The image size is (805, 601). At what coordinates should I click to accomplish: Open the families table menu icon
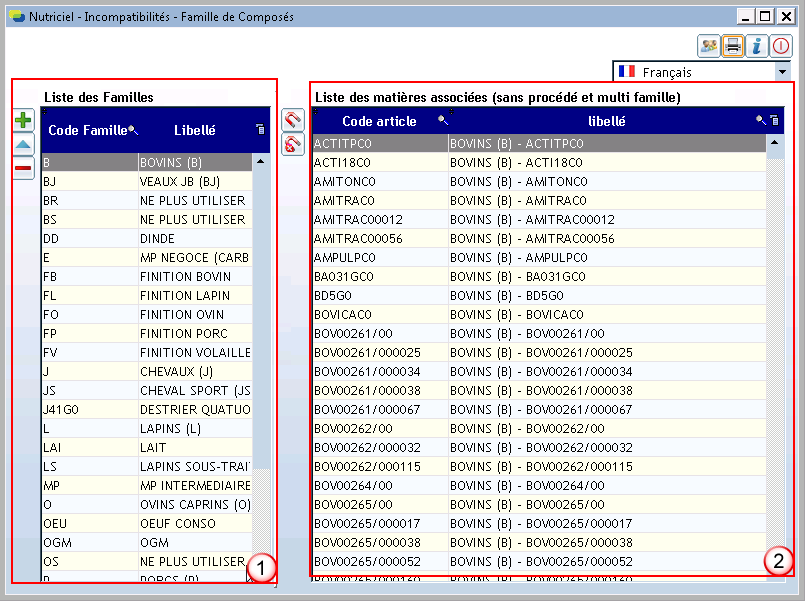coord(260,129)
